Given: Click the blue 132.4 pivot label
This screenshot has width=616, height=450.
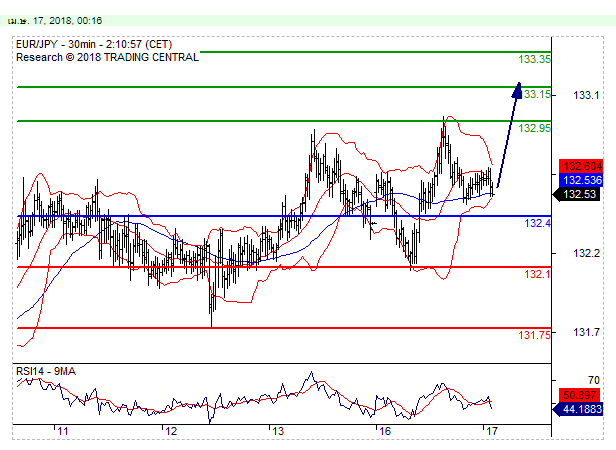Looking at the screenshot, I should click(537, 223).
